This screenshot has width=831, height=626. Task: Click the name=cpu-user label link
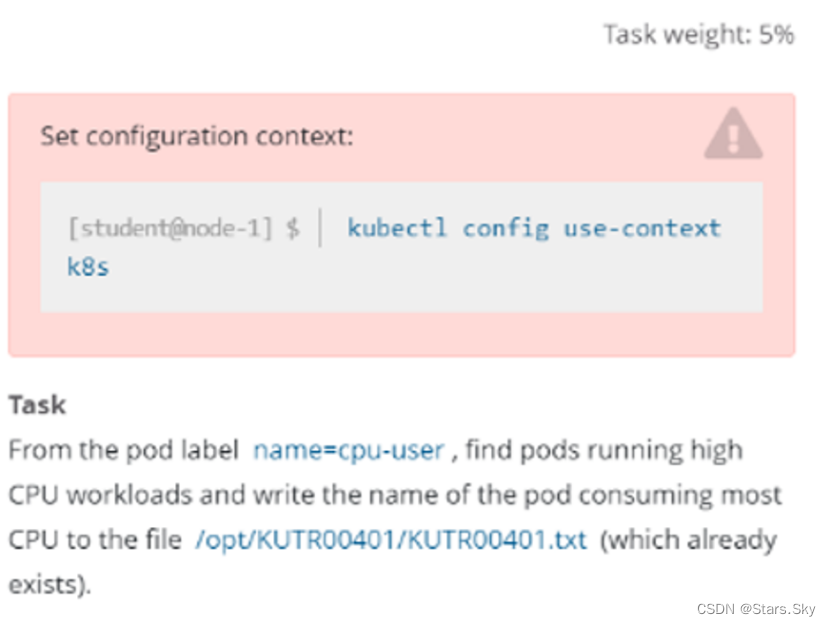point(348,450)
